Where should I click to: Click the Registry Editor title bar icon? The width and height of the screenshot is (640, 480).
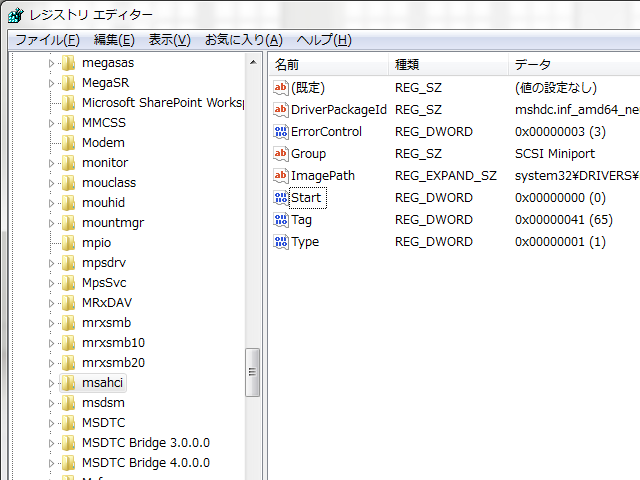[16, 15]
